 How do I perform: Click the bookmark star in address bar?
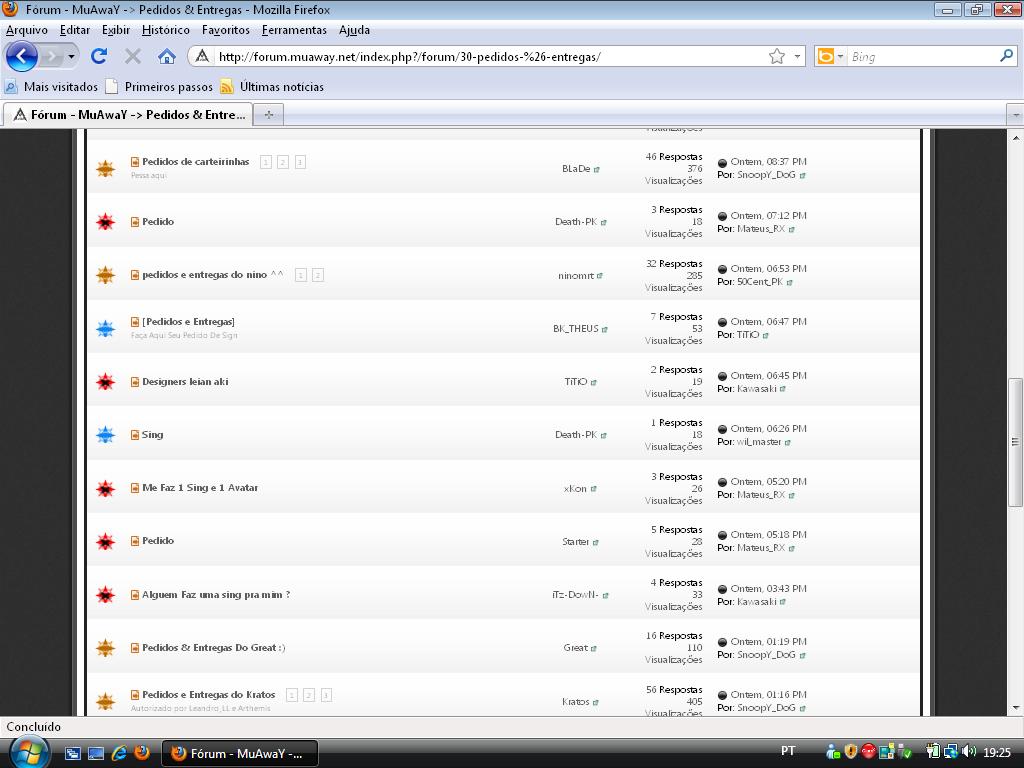(x=776, y=56)
